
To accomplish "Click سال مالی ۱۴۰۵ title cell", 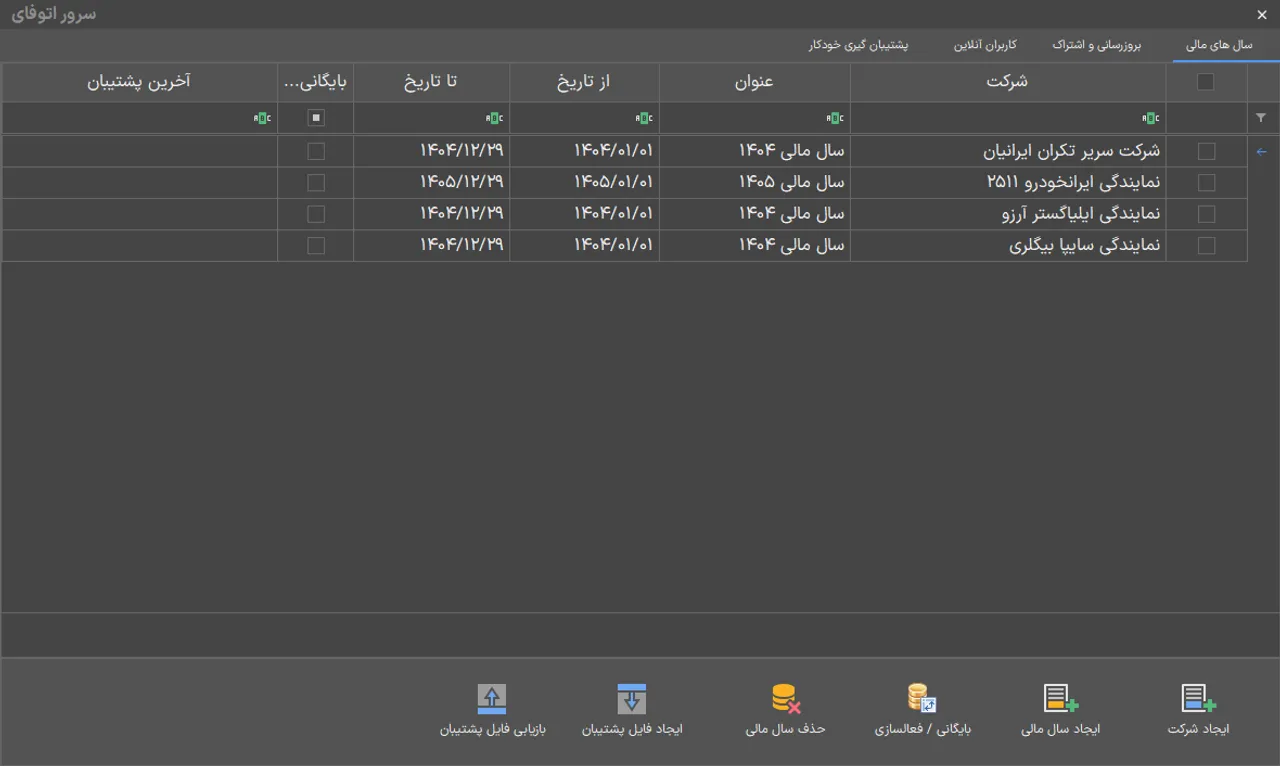I will point(755,183).
